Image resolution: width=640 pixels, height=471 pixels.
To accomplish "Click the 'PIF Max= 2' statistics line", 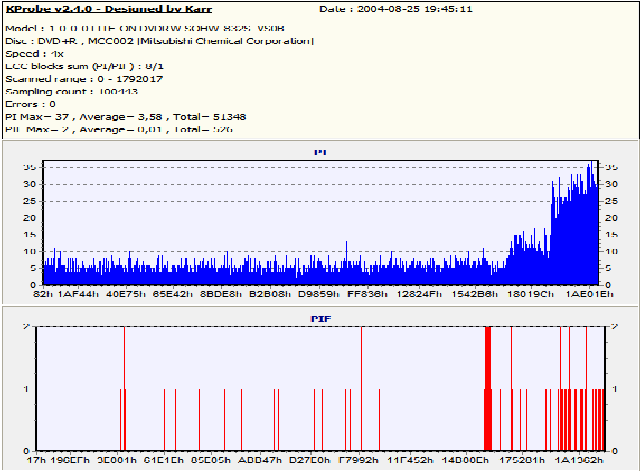I will coord(119,129).
